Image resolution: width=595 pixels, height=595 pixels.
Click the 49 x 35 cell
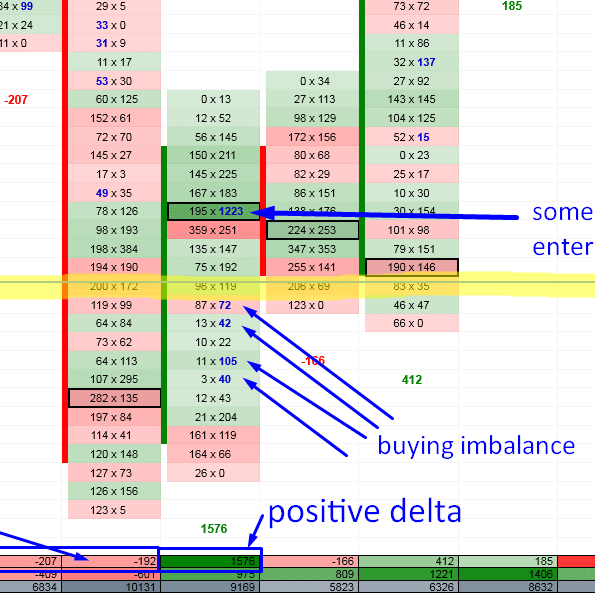pyautogui.click(x=114, y=193)
